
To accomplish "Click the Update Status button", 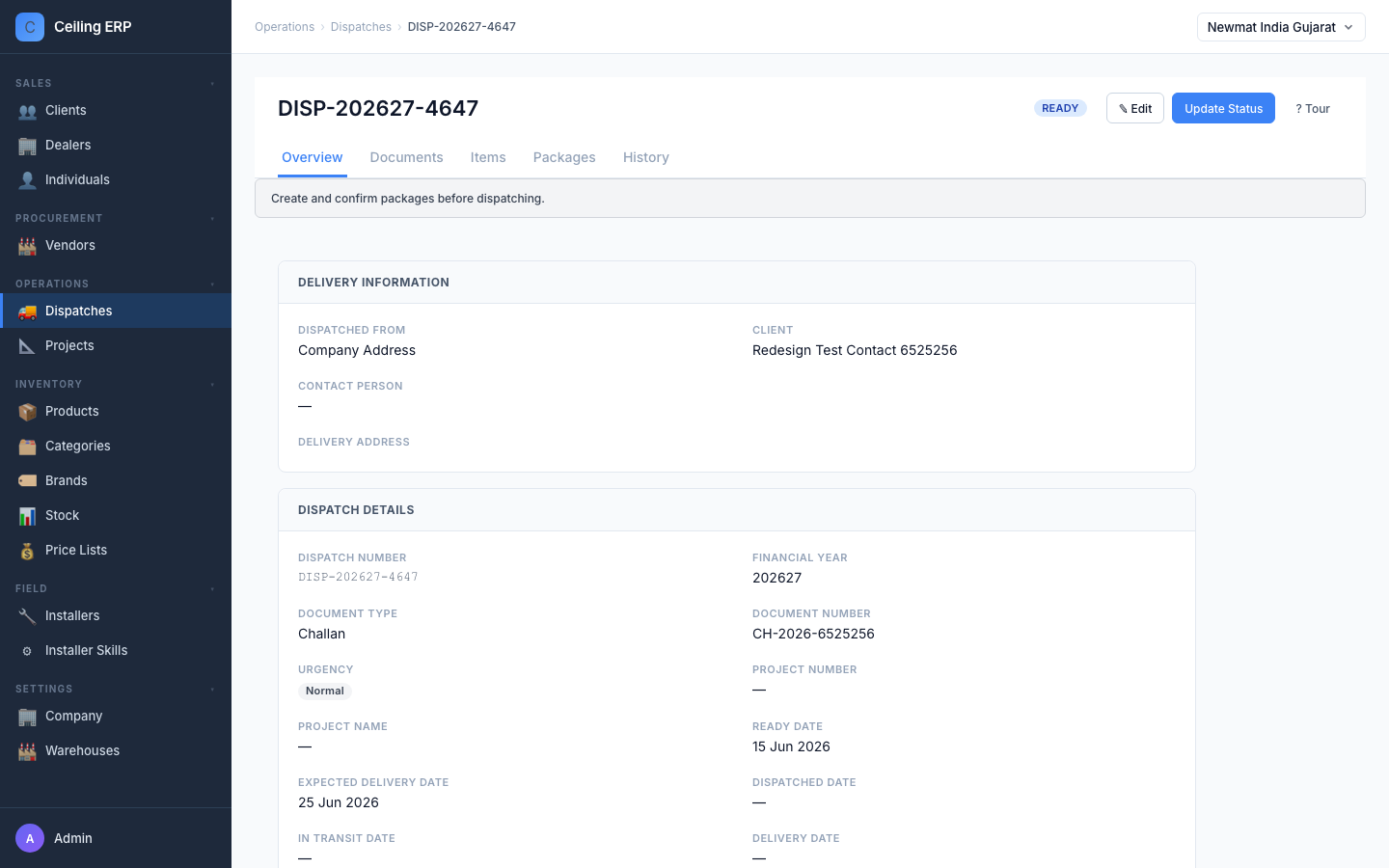I will 1223,108.
